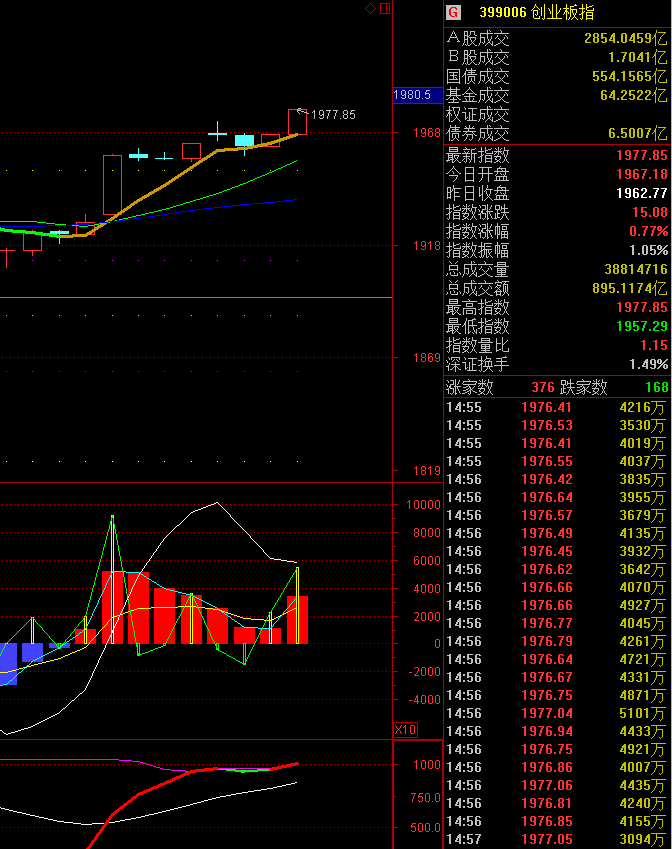This screenshot has width=672, height=849.
Task: Click the 今日开盘 value 1967.18
Action: click(x=642, y=174)
